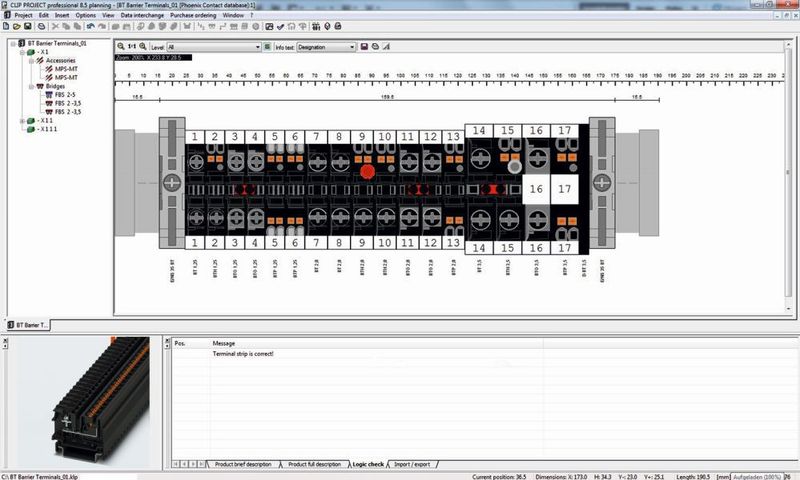Click the lock icon in main toolbar

click(x=338, y=26)
